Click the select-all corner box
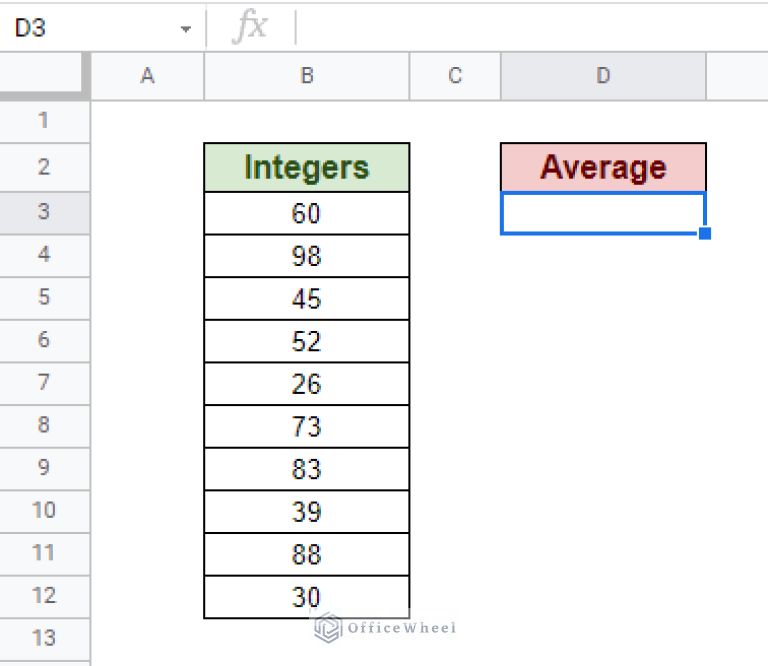Image resolution: width=768 pixels, height=666 pixels. [45, 76]
